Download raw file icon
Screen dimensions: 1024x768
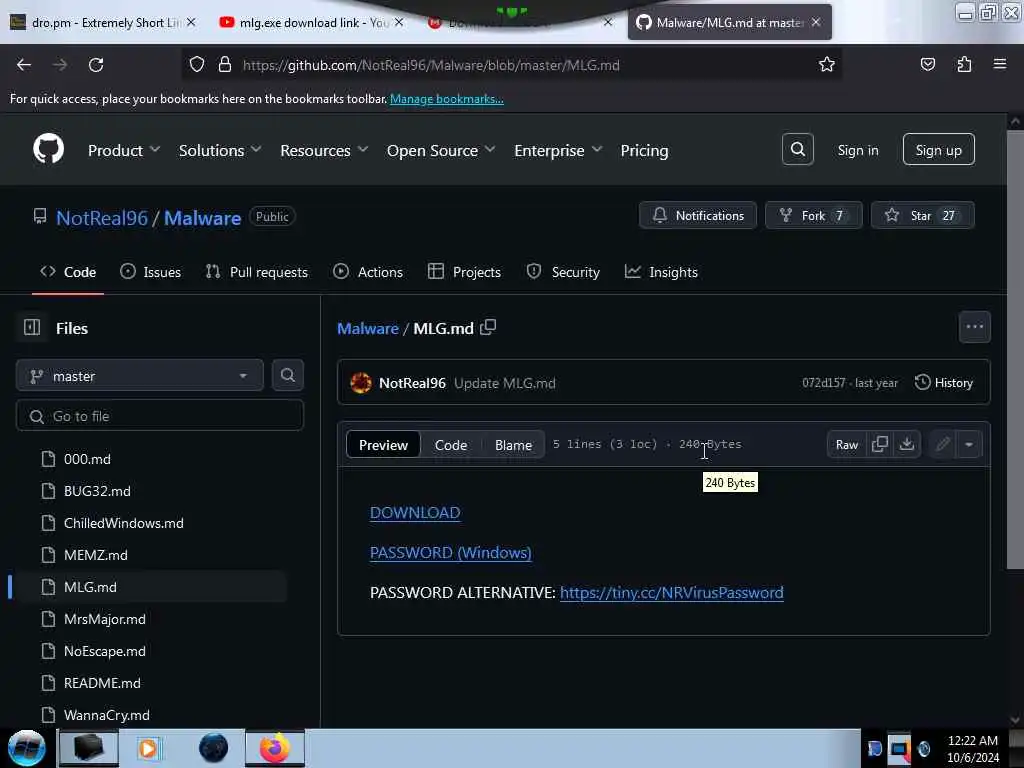coord(906,444)
